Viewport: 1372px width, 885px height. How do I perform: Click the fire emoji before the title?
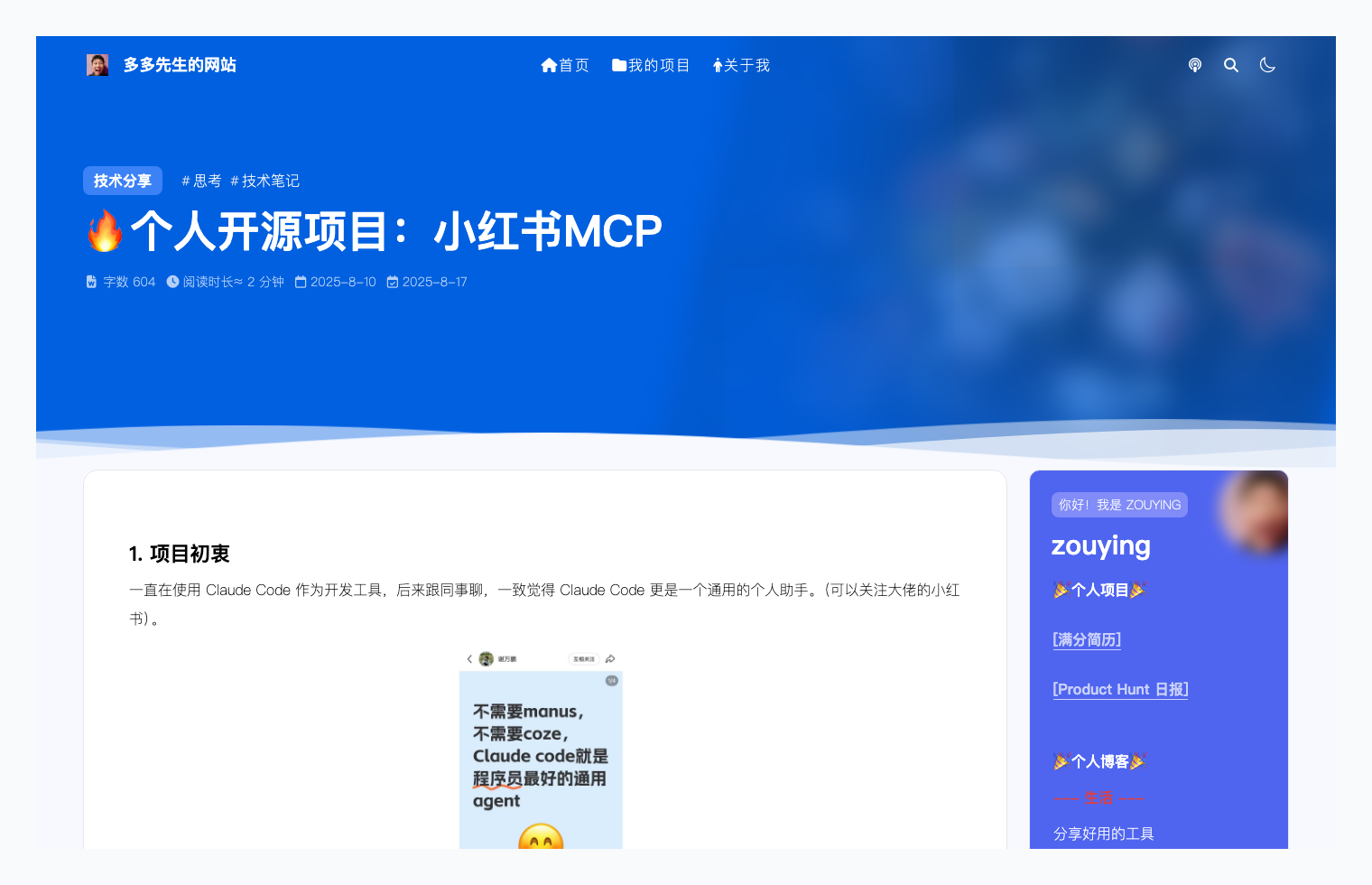click(x=105, y=231)
